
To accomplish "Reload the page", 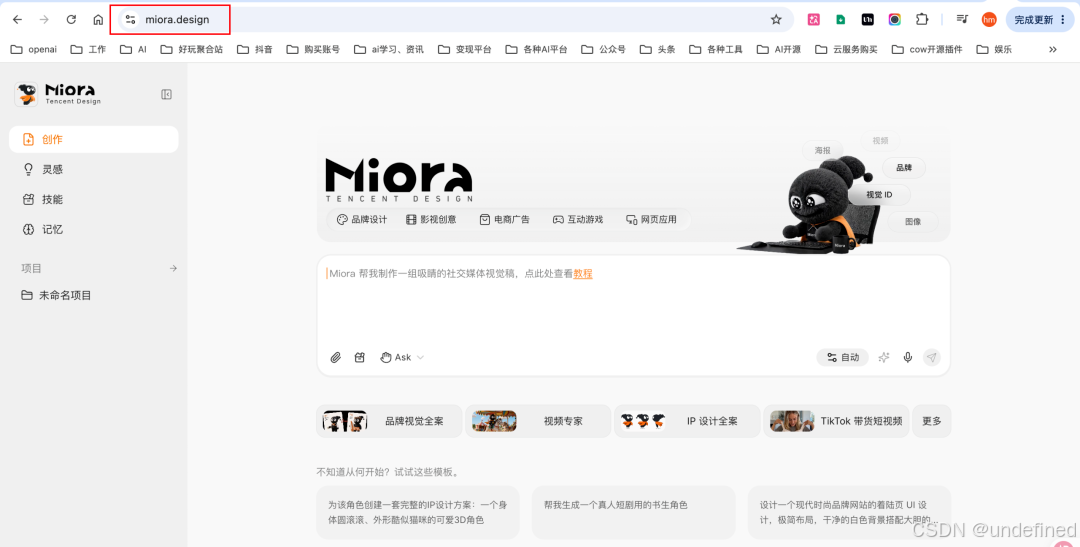I will (x=71, y=19).
